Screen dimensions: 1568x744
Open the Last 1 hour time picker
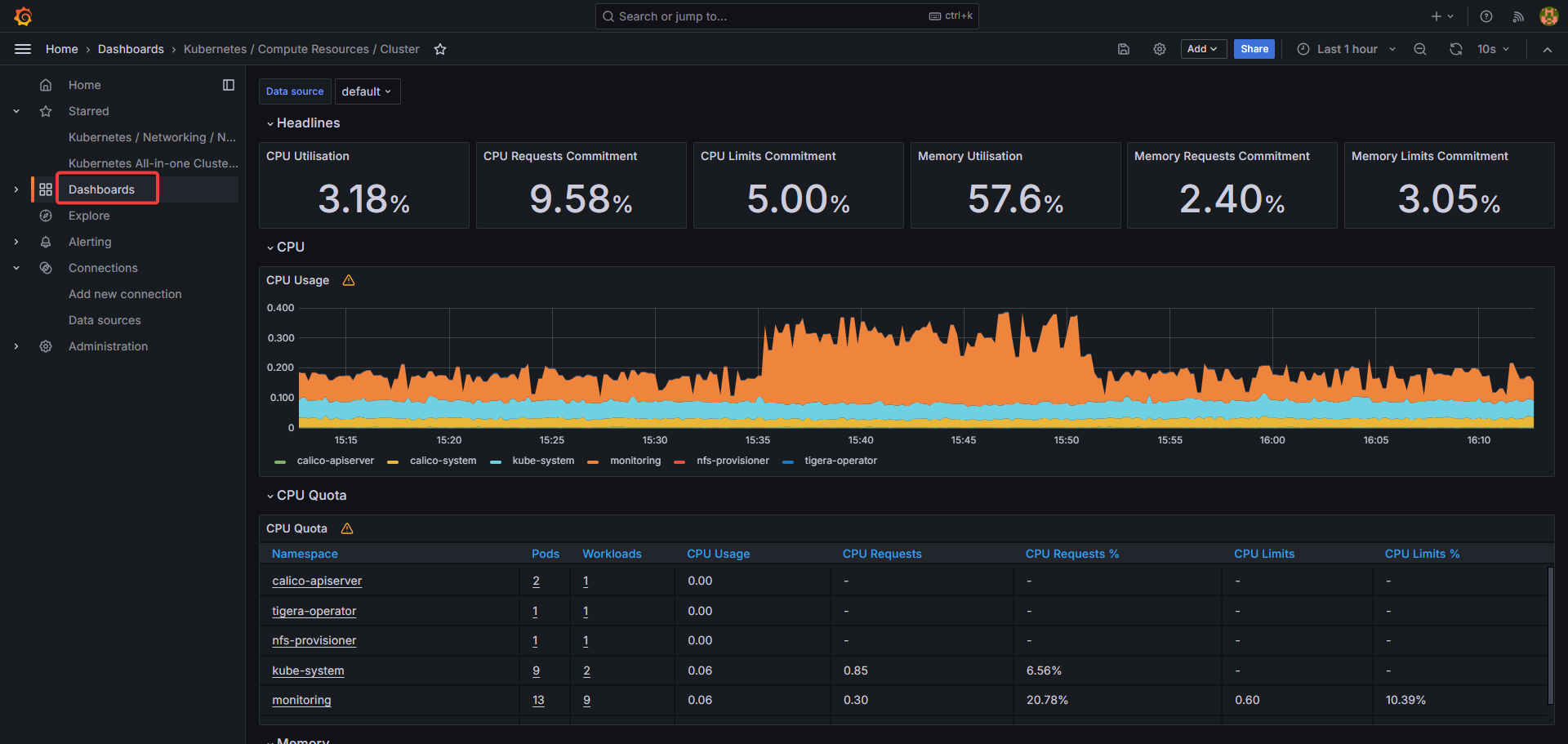point(1347,49)
